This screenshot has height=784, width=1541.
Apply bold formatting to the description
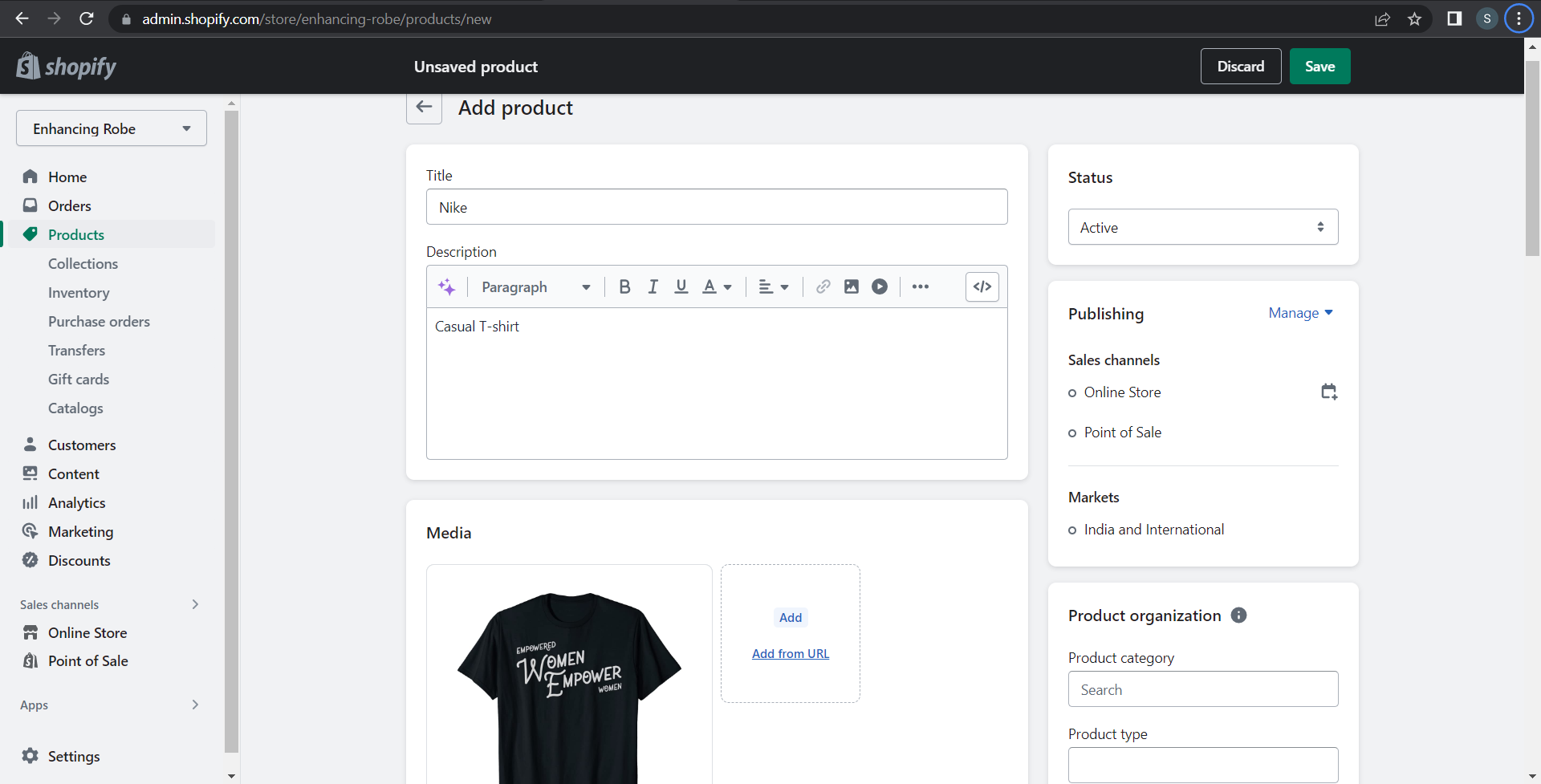click(x=624, y=286)
